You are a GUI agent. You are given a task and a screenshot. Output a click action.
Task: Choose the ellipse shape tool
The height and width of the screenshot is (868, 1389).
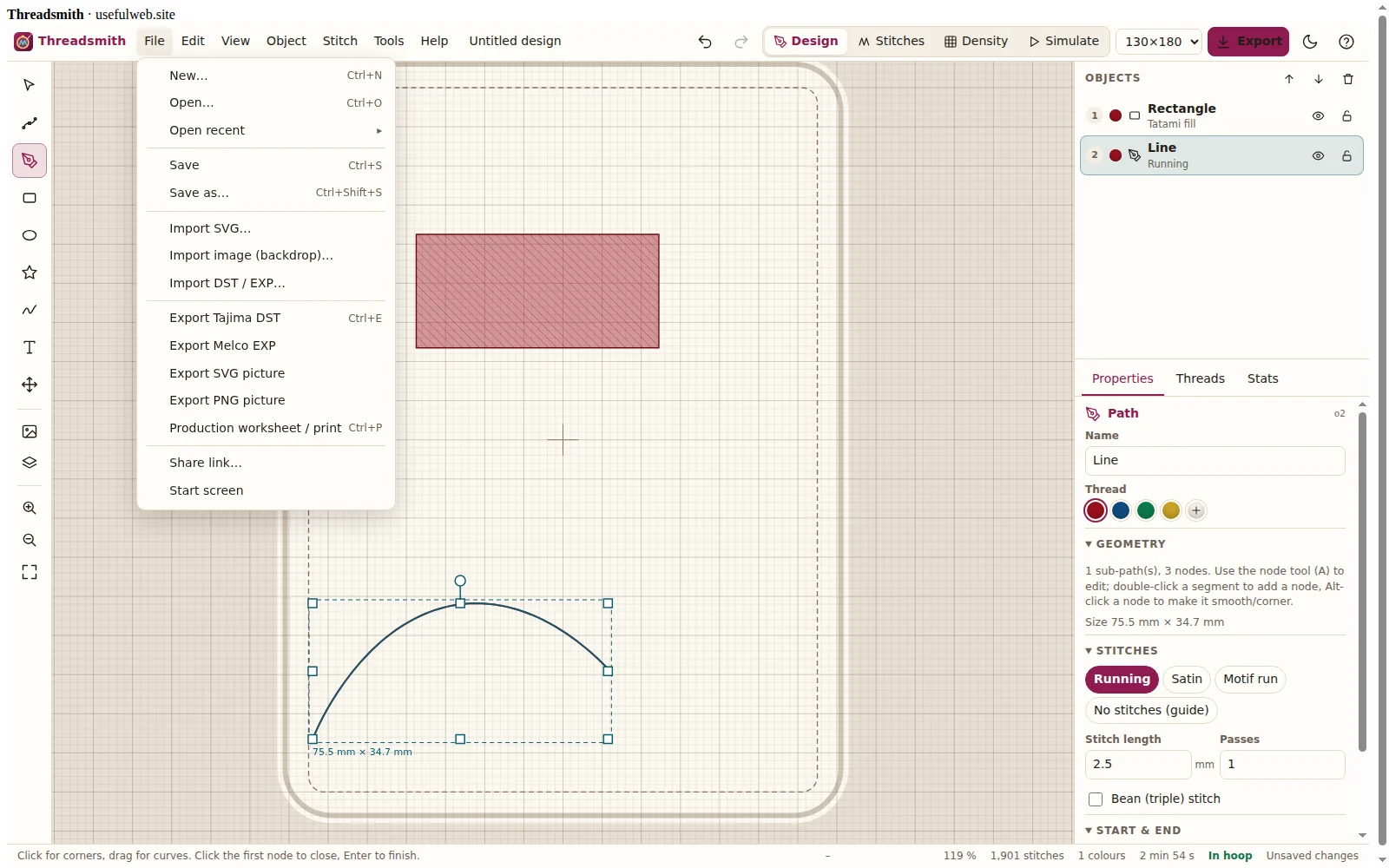click(x=30, y=235)
